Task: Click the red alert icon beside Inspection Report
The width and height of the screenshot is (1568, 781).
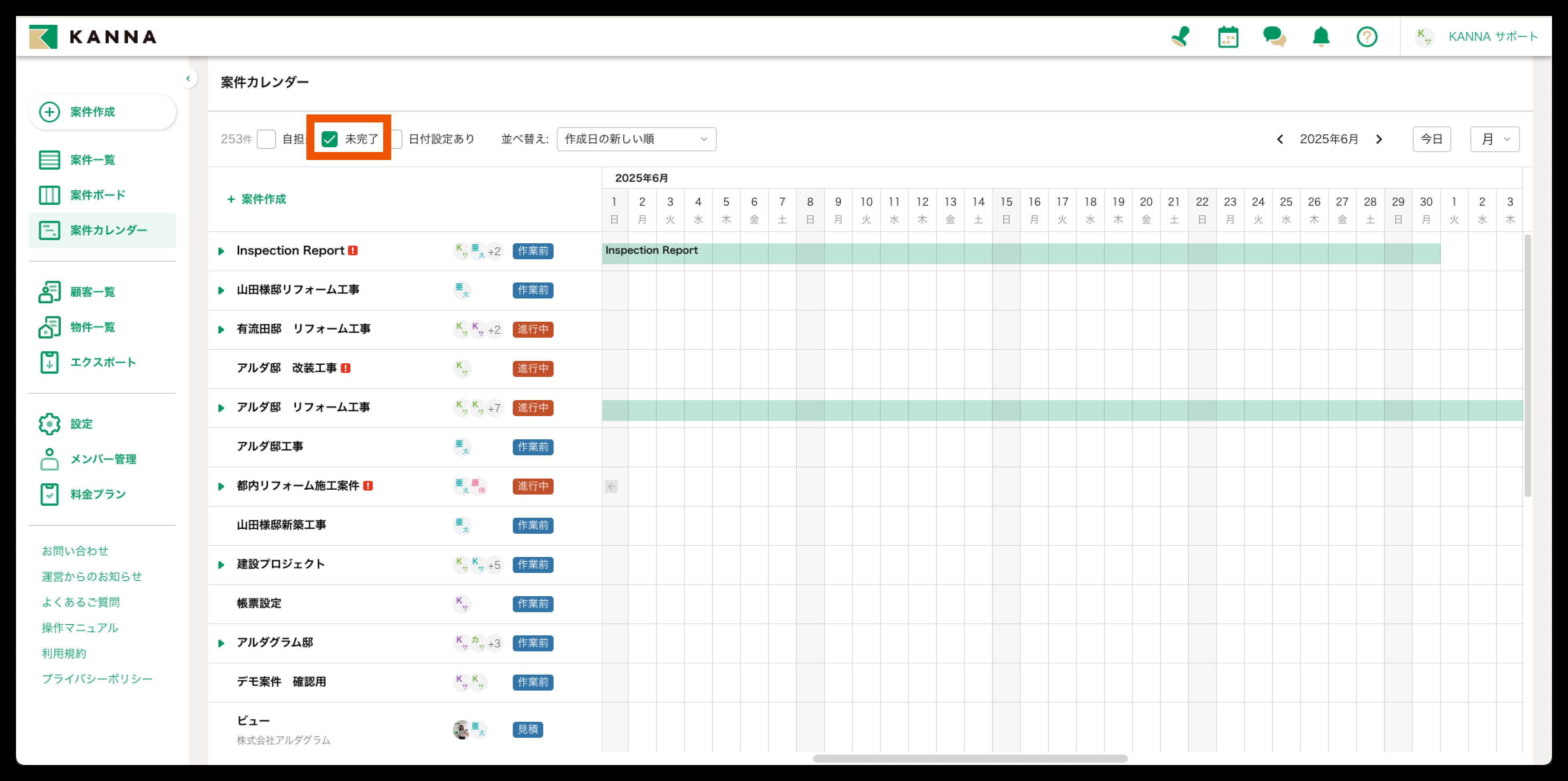Action: click(x=353, y=251)
